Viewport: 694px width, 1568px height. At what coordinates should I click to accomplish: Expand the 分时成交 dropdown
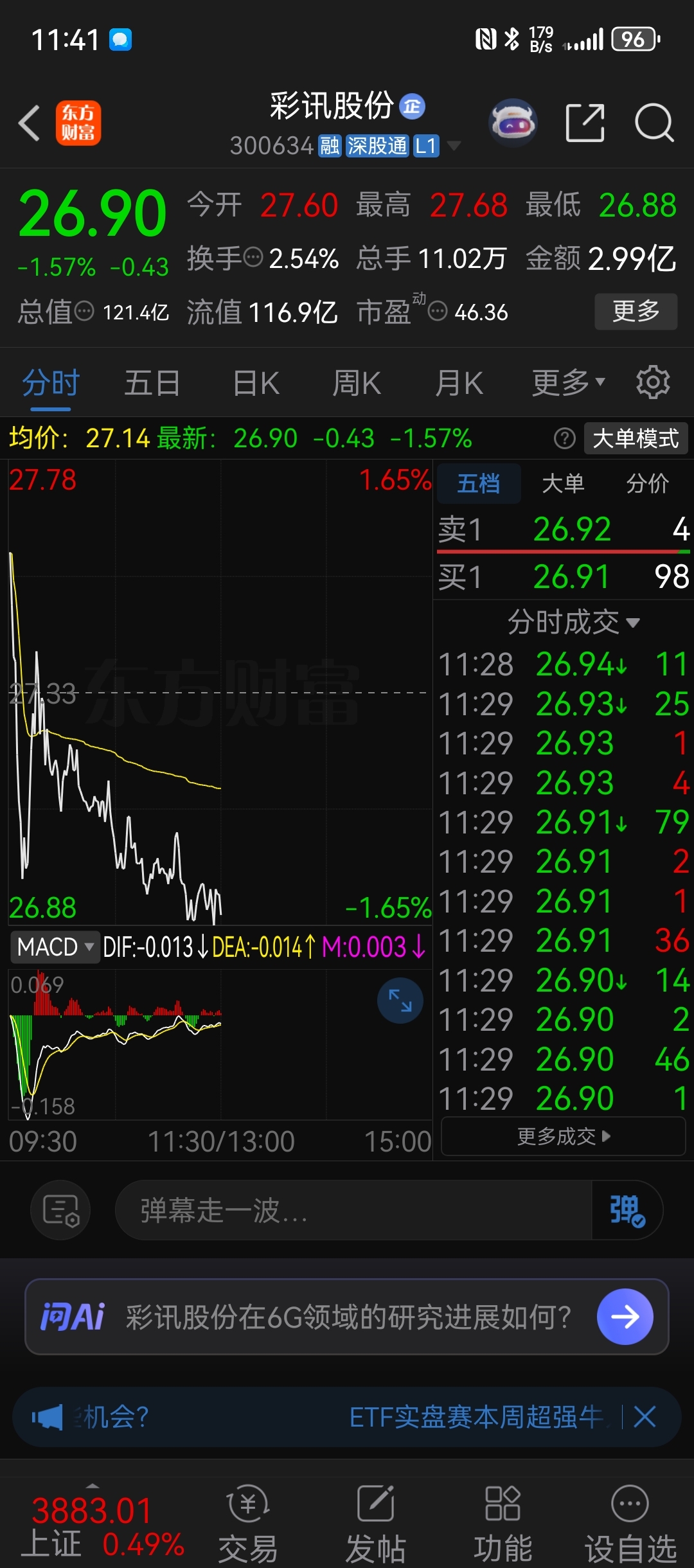point(573,622)
